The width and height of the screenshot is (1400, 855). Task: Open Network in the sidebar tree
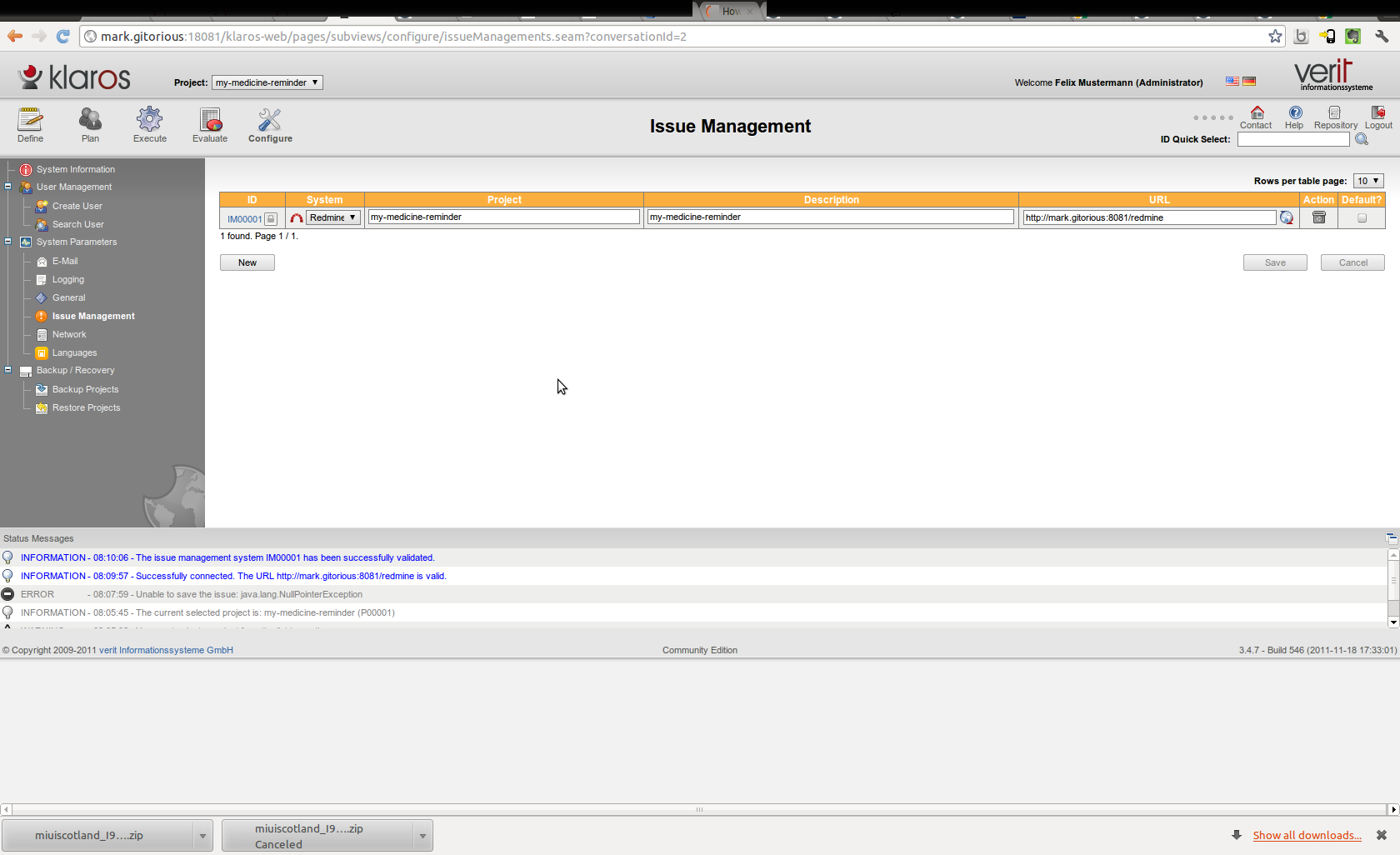69,334
